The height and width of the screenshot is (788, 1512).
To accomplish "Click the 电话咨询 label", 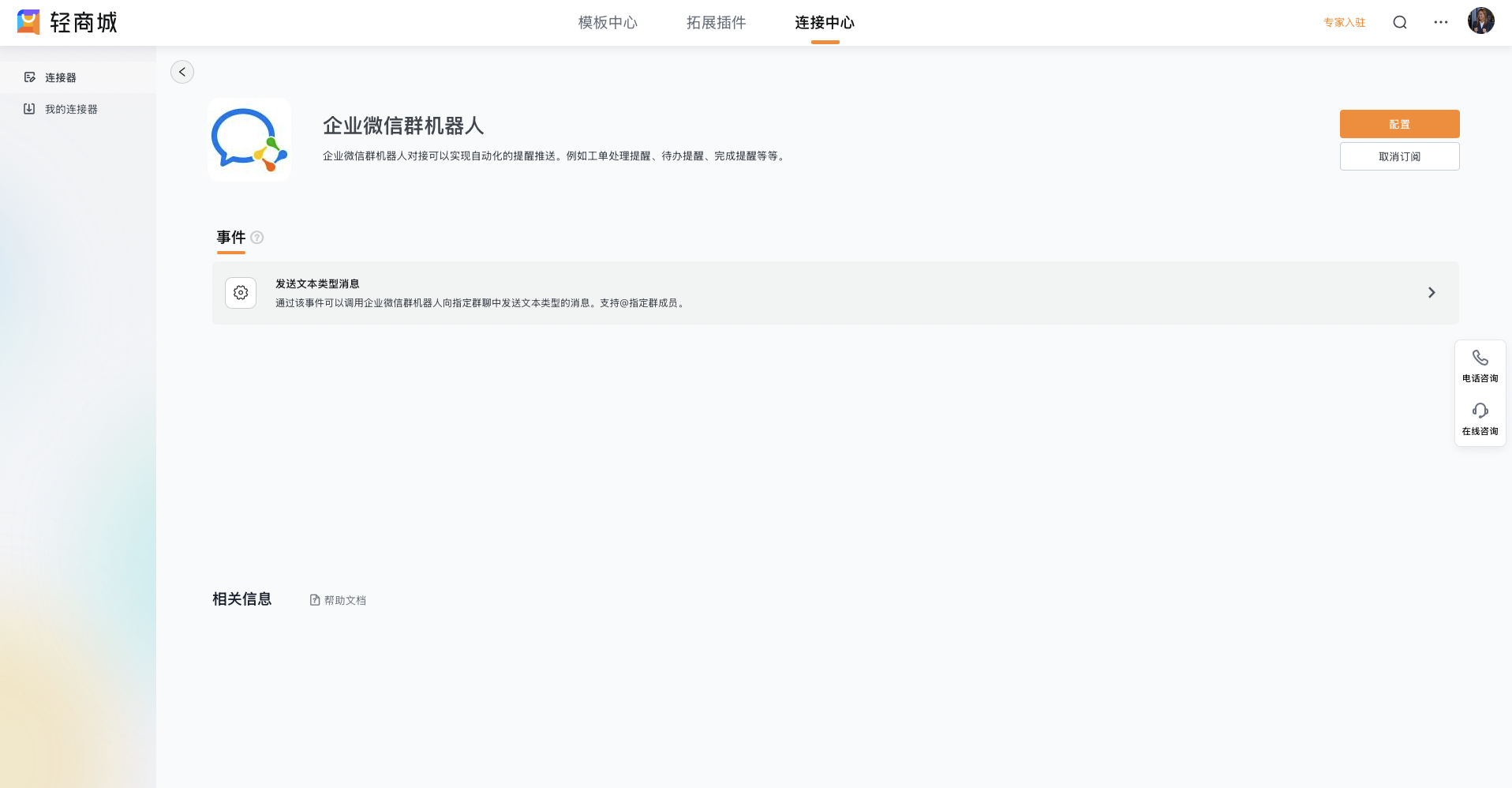I will [x=1480, y=378].
